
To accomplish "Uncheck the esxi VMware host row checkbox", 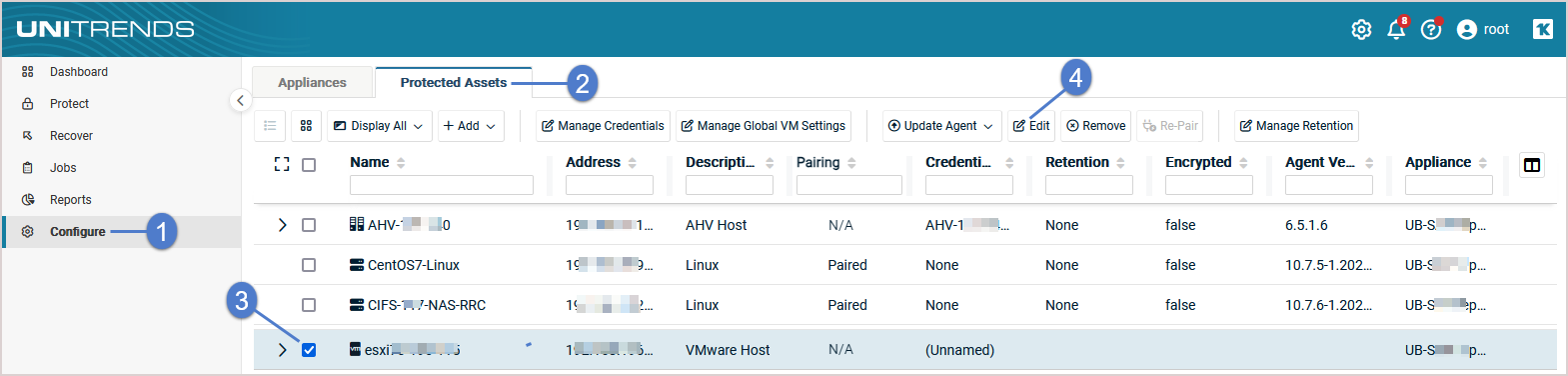I will (309, 350).
